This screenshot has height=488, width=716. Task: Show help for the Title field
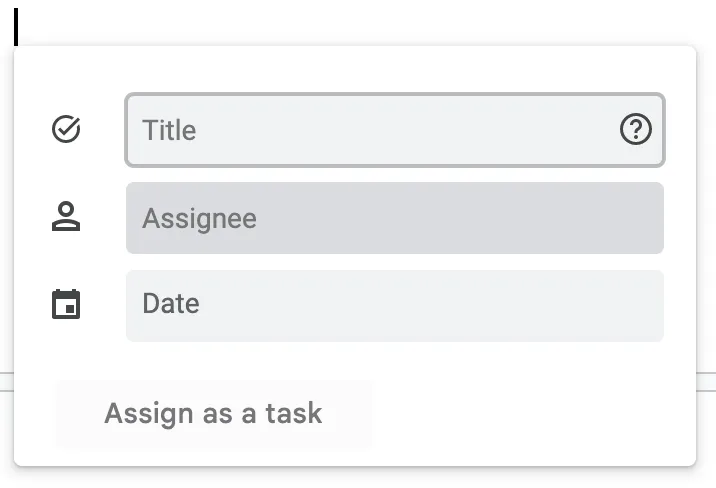point(636,129)
